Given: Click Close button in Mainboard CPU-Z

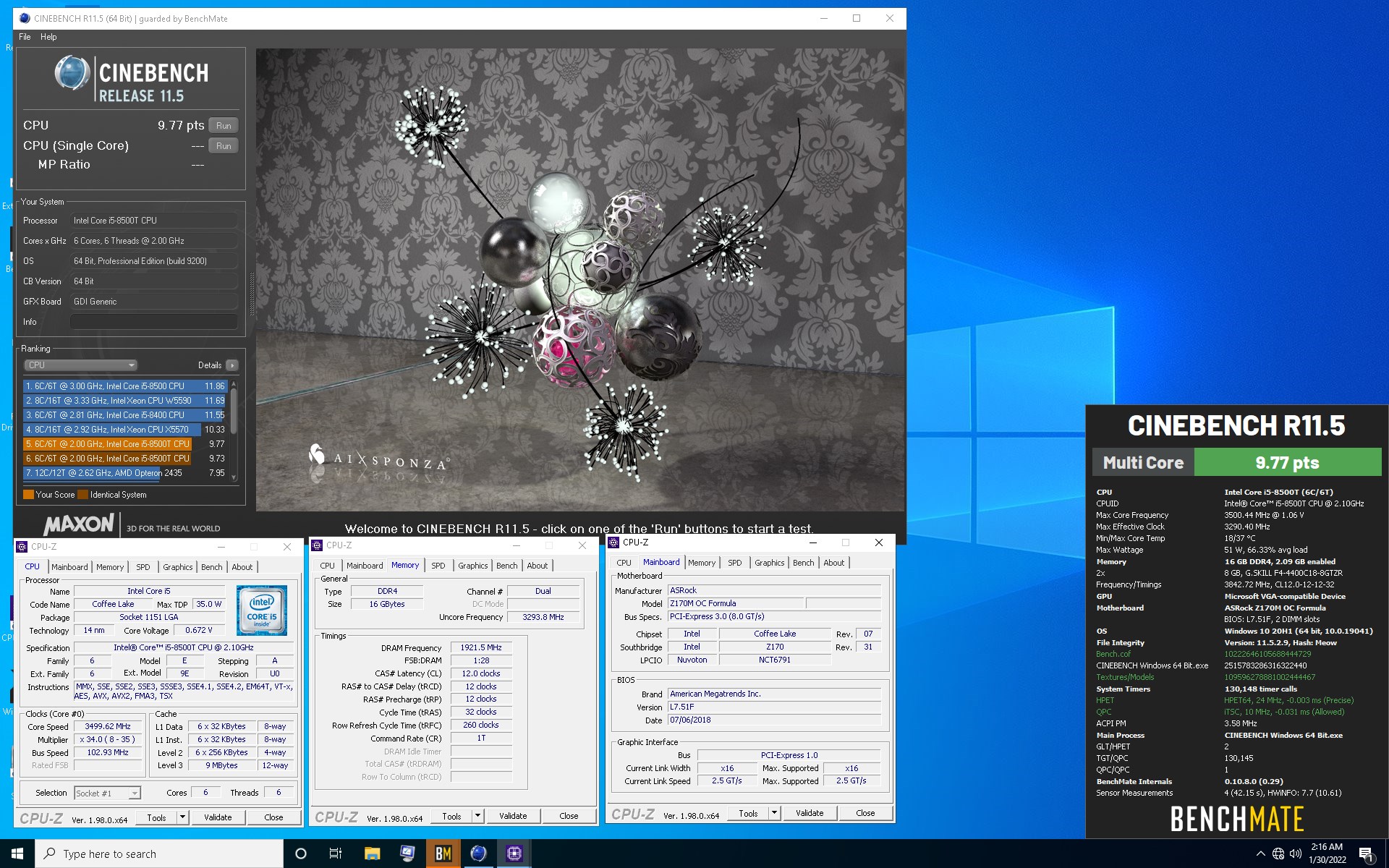Looking at the screenshot, I should tap(865, 813).
